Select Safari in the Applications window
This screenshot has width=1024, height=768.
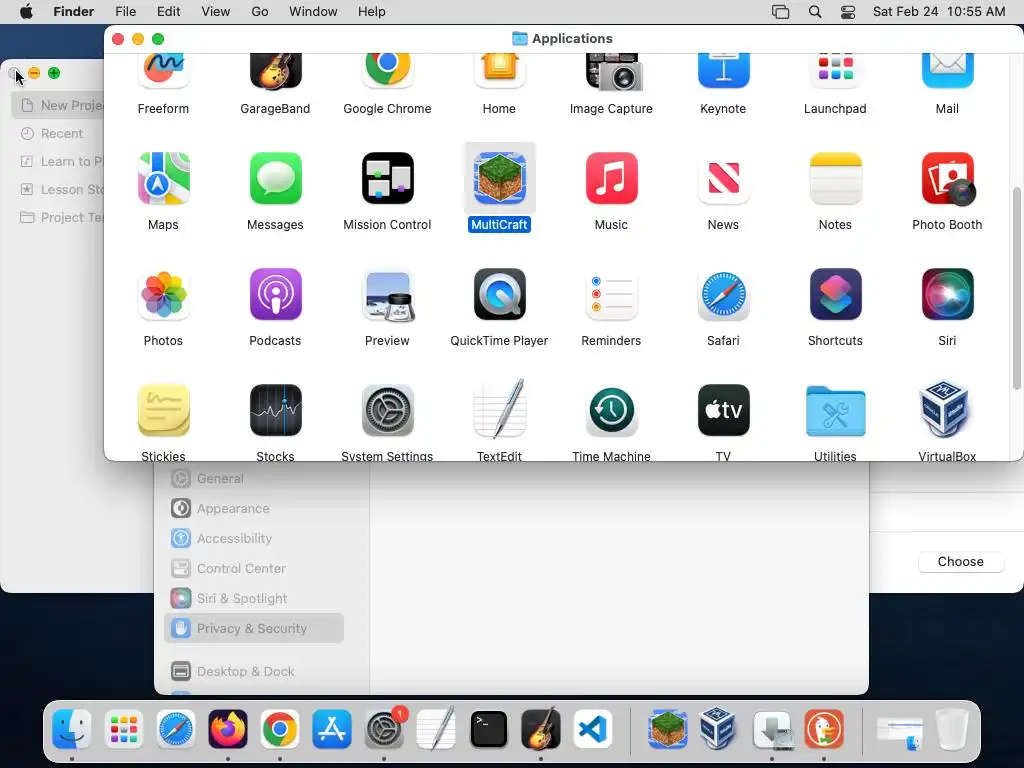pyautogui.click(x=724, y=295)
